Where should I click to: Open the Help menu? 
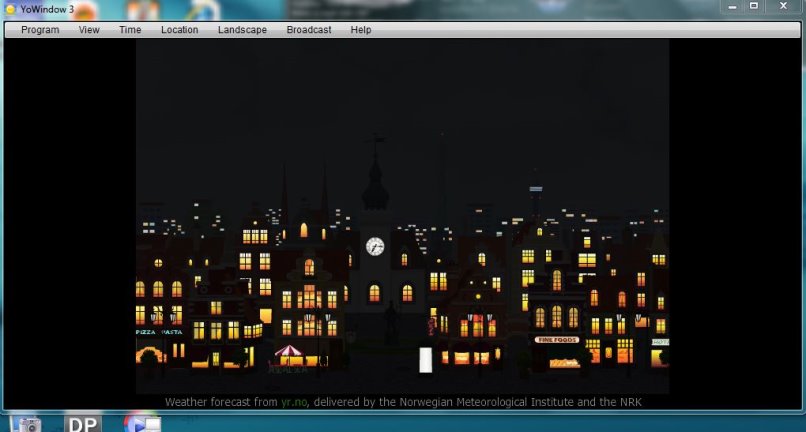(x=361, y=30)
